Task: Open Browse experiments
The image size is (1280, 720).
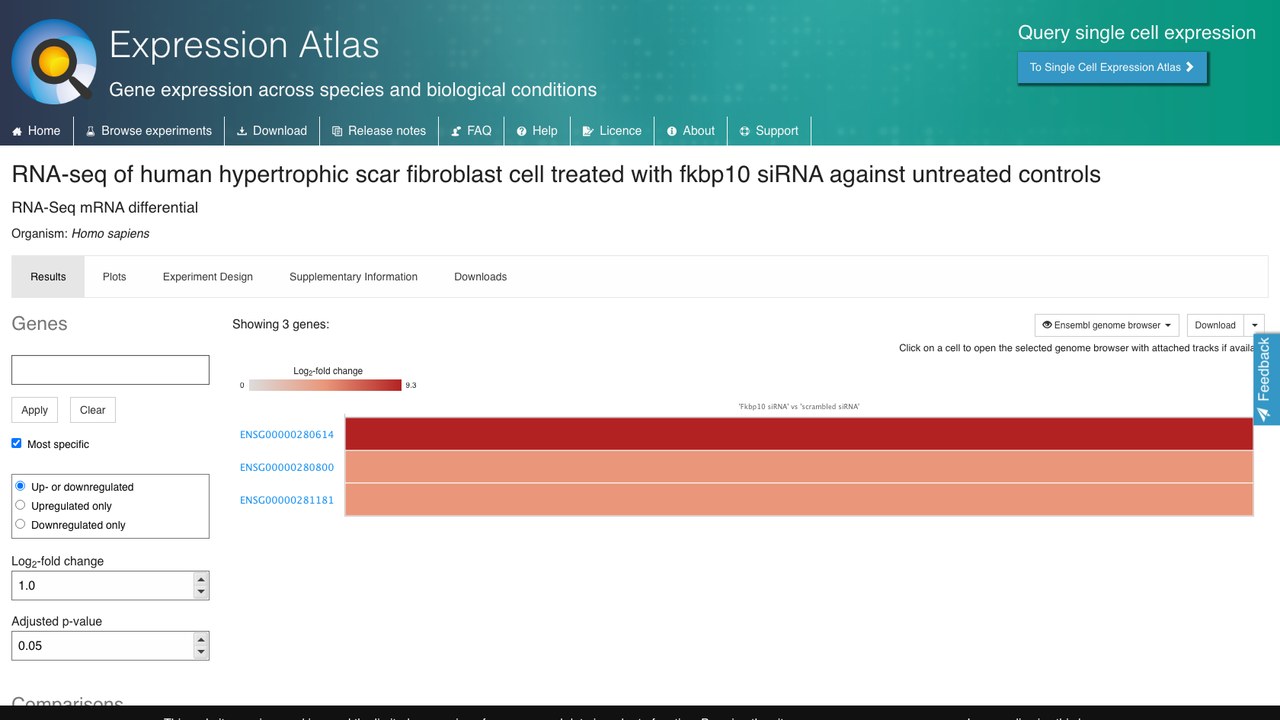Action: 148,131
